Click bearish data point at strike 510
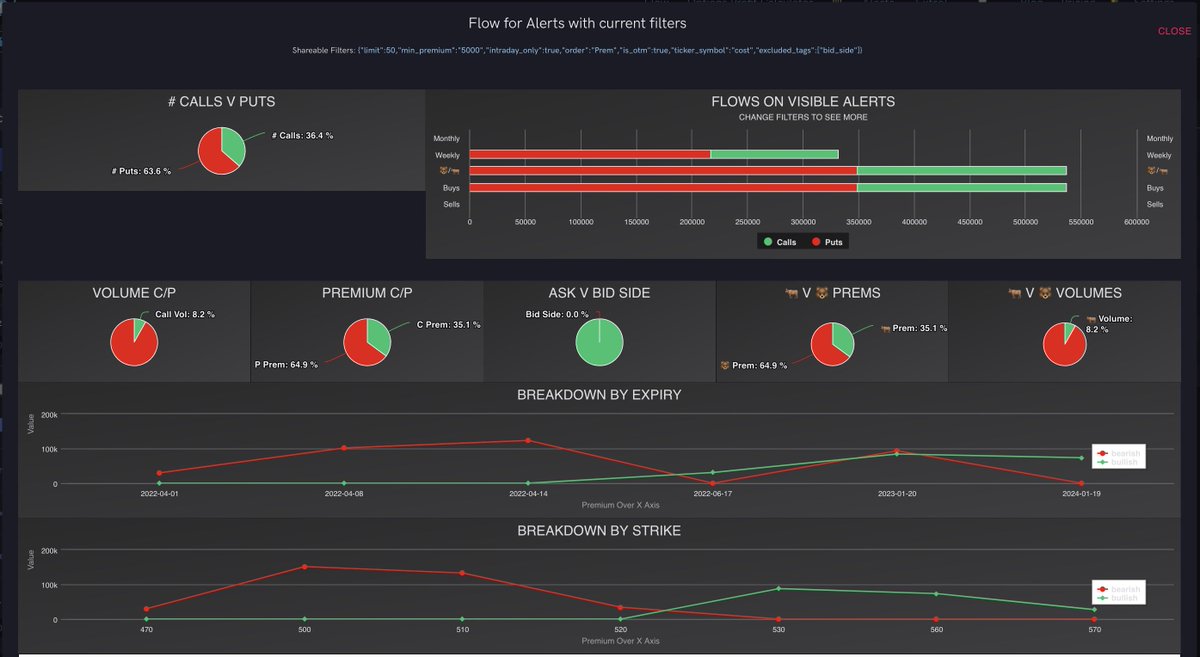 tap(462, 573)
